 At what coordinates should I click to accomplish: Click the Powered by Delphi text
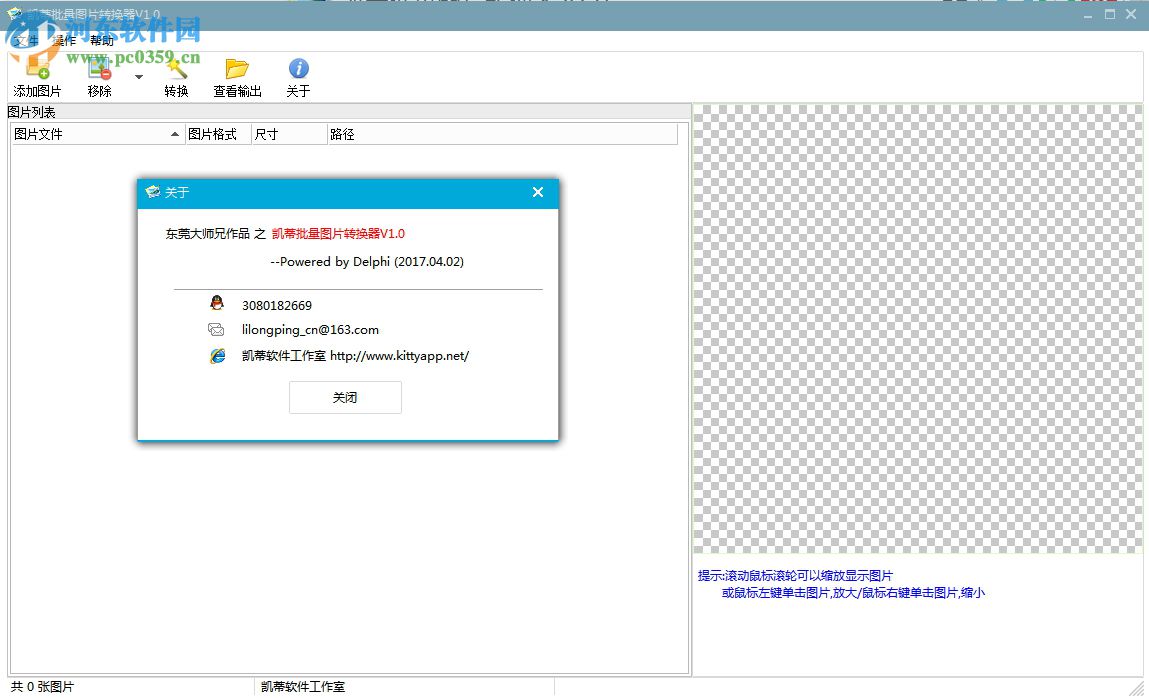pyautogui.click(x=367, y=261)
